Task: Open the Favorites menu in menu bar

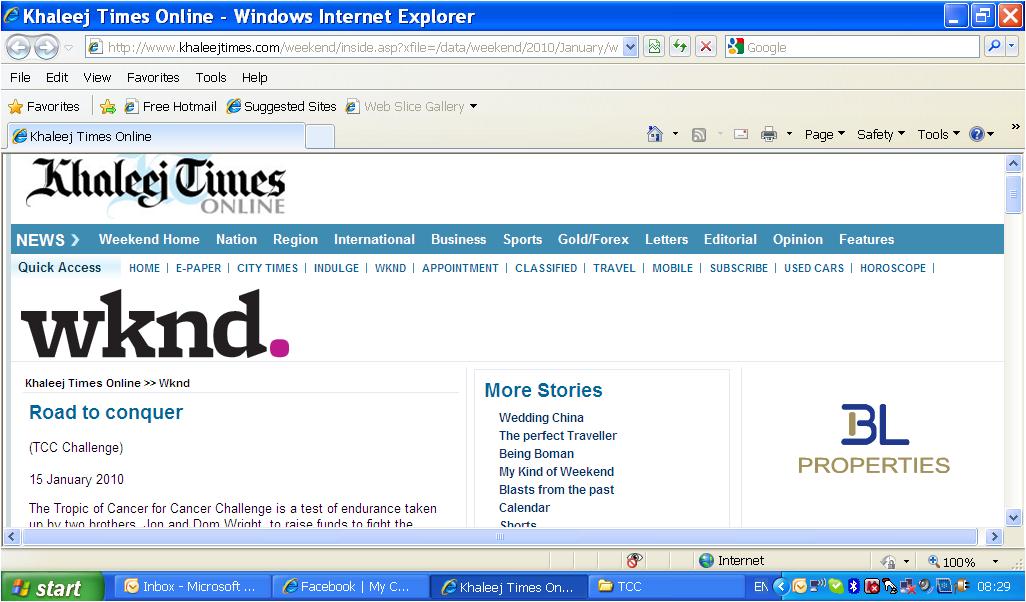Action: click(153, 77)
